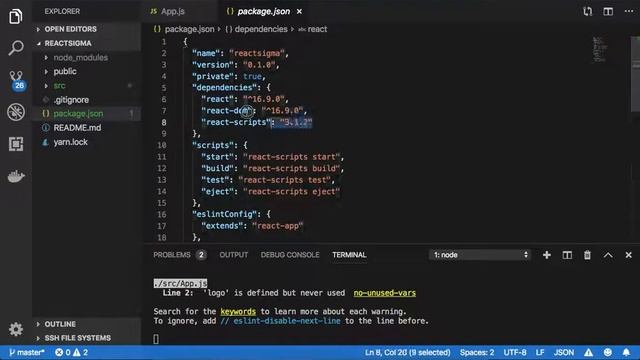
Task: Change indentation via Spaces: 2
Action: pyautogui.click(x=477, y=352)
